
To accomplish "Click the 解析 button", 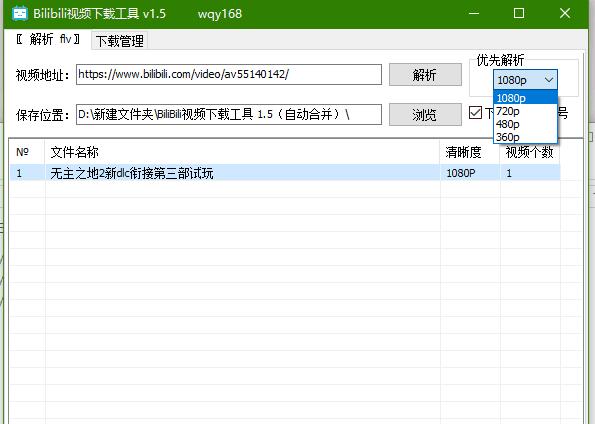I will tap(425, 74).
